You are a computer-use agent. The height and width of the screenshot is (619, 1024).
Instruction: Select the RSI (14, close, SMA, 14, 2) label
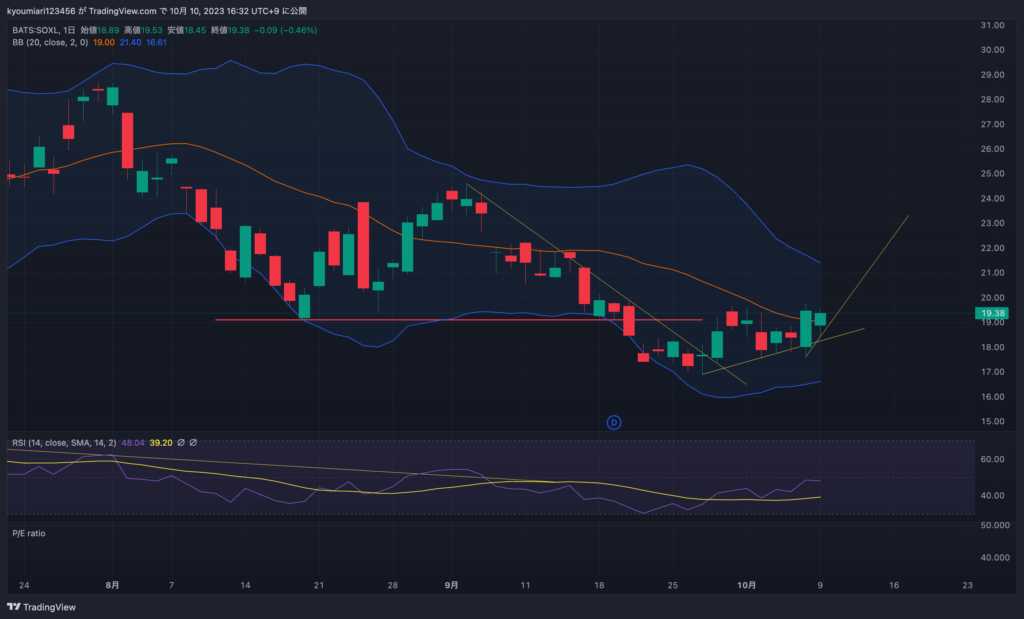pos(64,443)
